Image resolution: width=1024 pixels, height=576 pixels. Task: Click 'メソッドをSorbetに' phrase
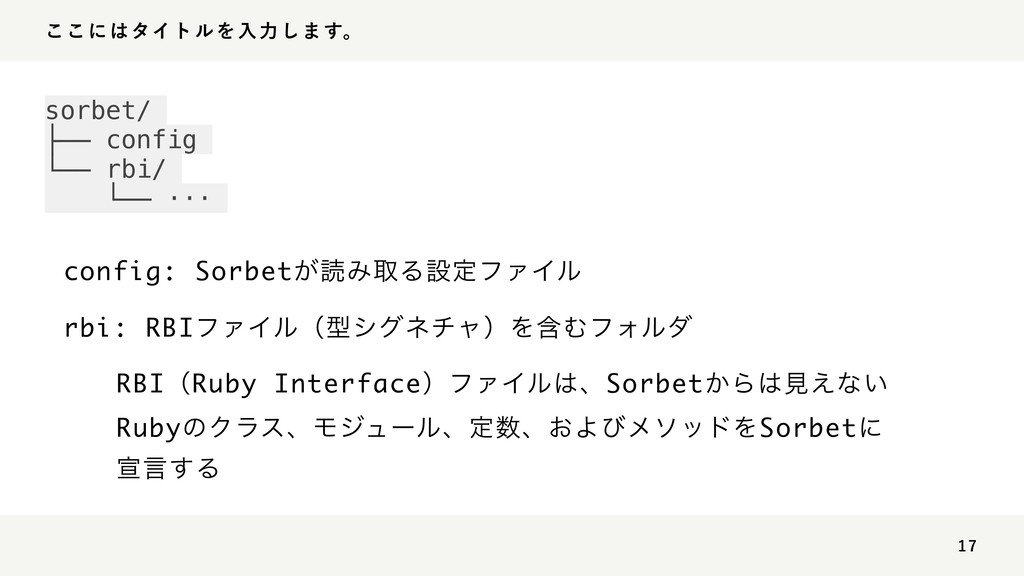[x=754, y=428]
